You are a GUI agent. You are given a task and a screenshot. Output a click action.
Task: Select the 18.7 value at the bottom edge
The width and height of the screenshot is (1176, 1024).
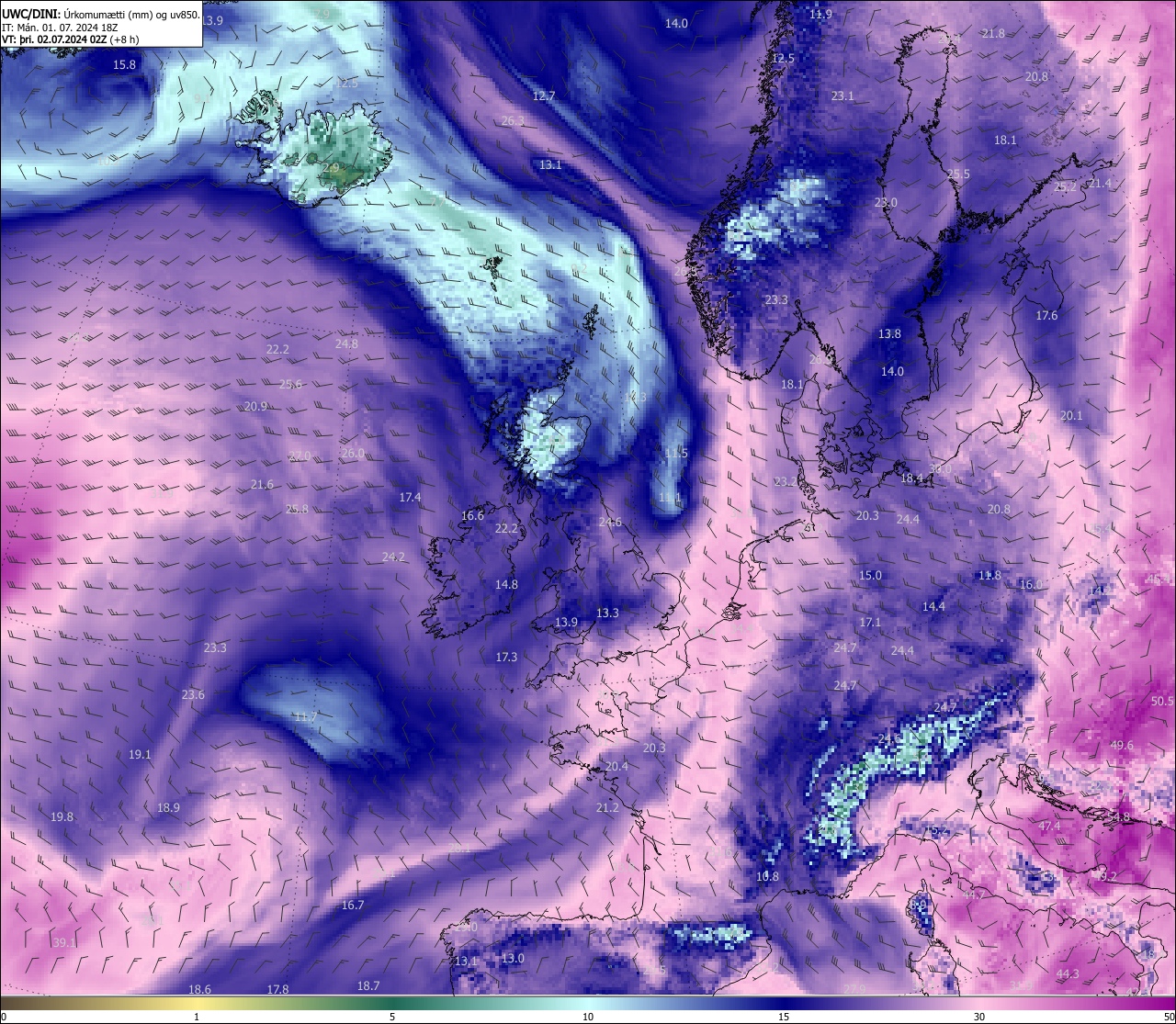tap(368, 986)
